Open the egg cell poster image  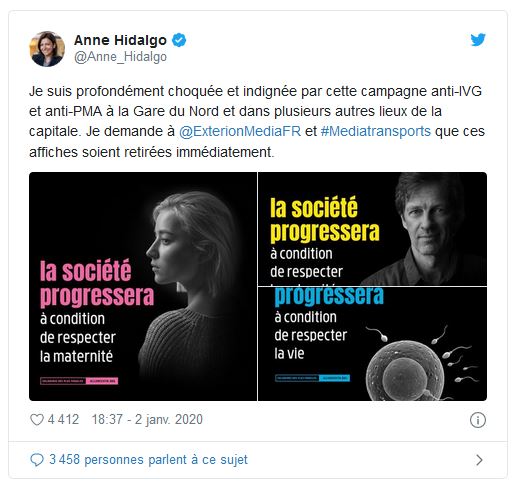click(x=372, y=344)
